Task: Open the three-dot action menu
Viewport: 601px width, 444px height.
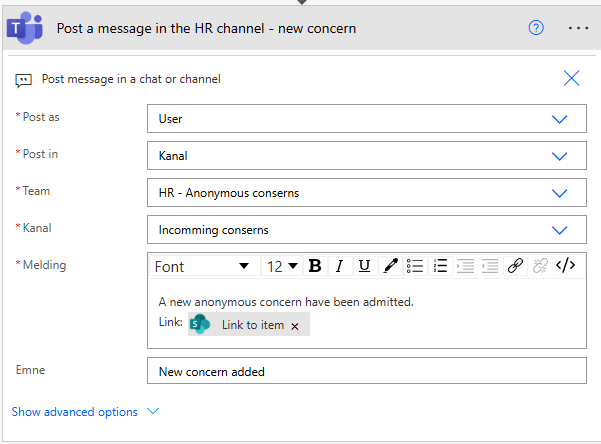Action: (578, 28)
